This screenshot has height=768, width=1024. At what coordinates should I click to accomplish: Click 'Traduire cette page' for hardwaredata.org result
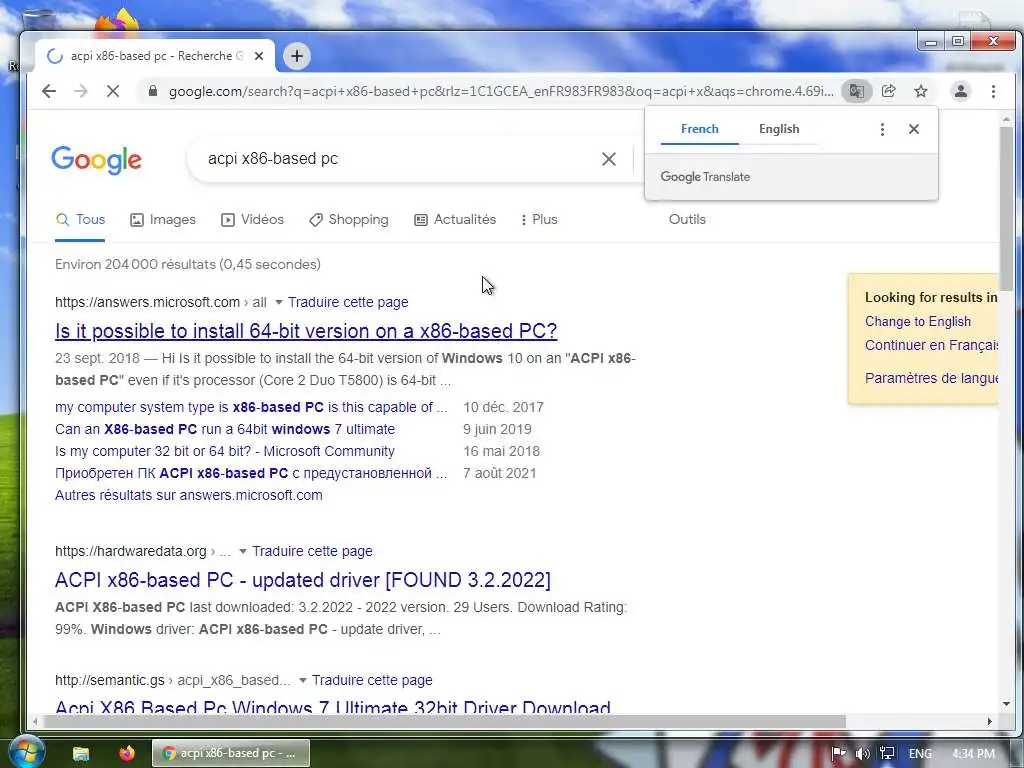312,551
